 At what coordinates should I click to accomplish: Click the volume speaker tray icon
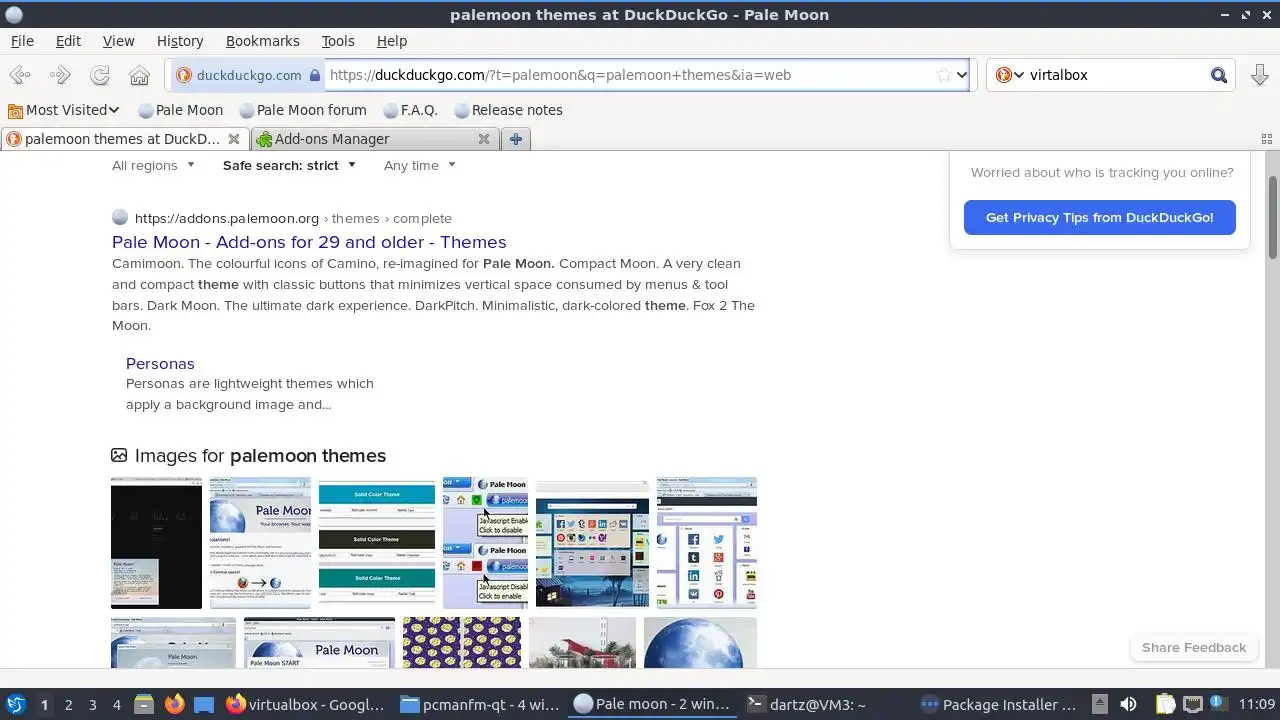coord(1128,704)
